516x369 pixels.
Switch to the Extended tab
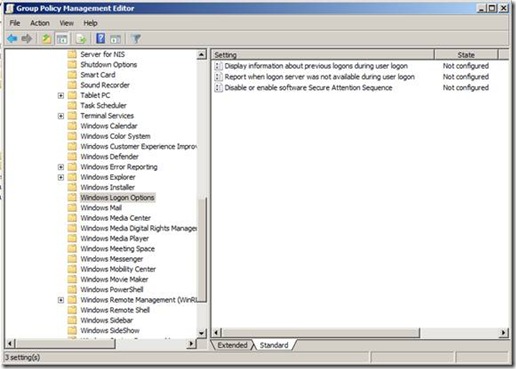[232, 345]
